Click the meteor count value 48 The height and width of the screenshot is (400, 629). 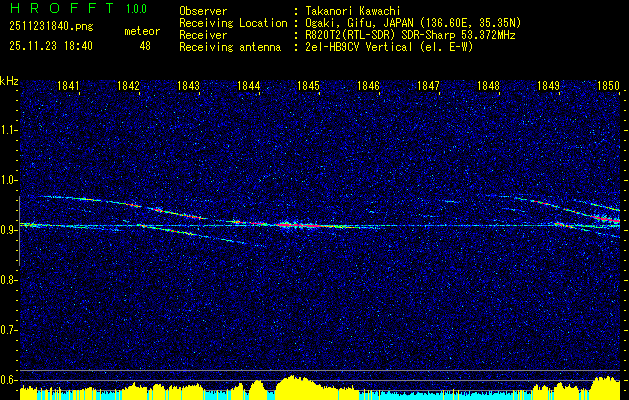click(145, 46)
